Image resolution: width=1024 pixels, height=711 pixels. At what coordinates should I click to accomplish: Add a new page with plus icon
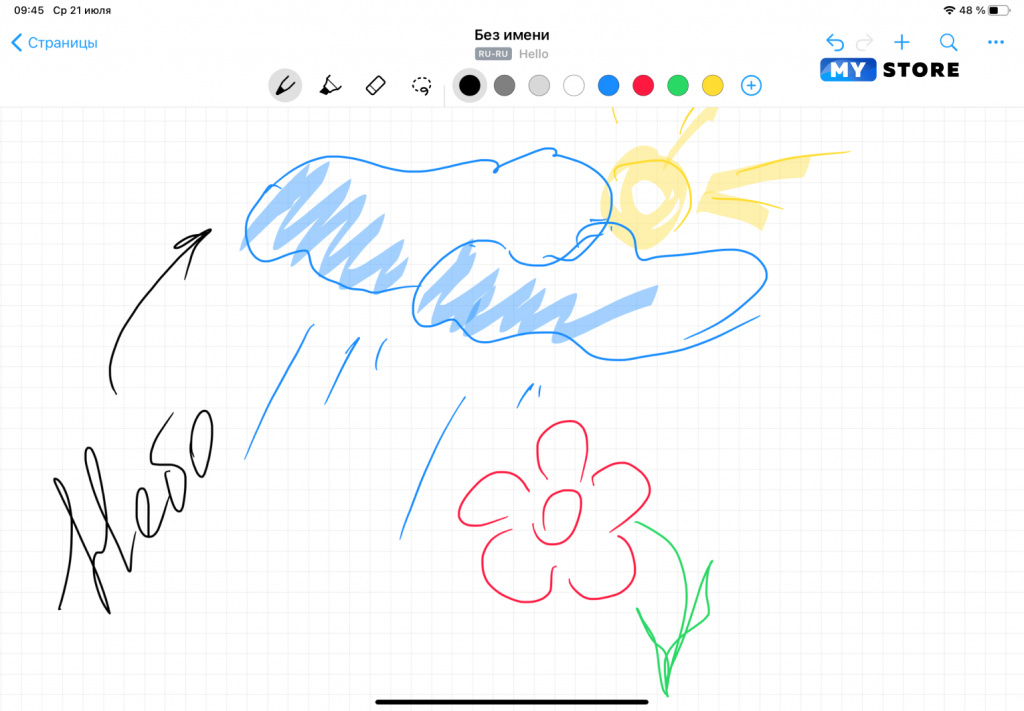click(902, 42)
